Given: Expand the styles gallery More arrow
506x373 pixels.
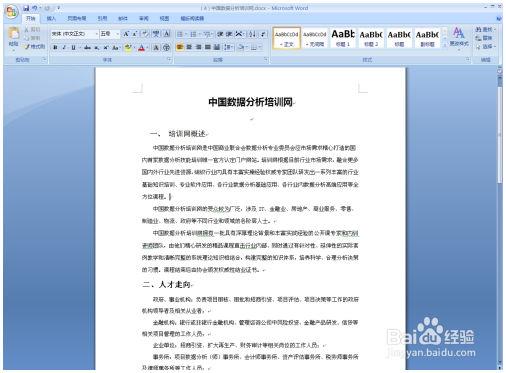Looking at the screenshot, I should (444, 46).
